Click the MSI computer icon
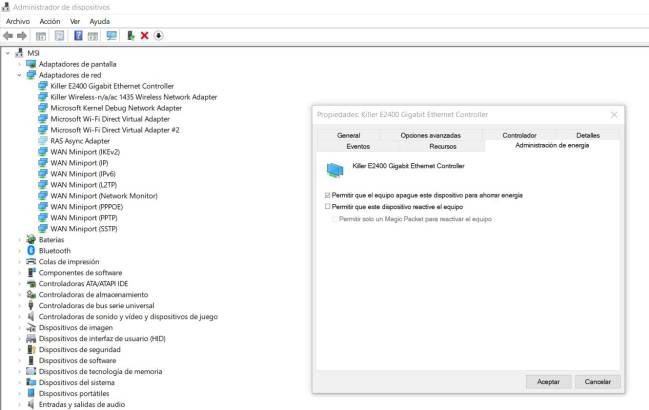 pyautogui.click(x=19, y=53)
